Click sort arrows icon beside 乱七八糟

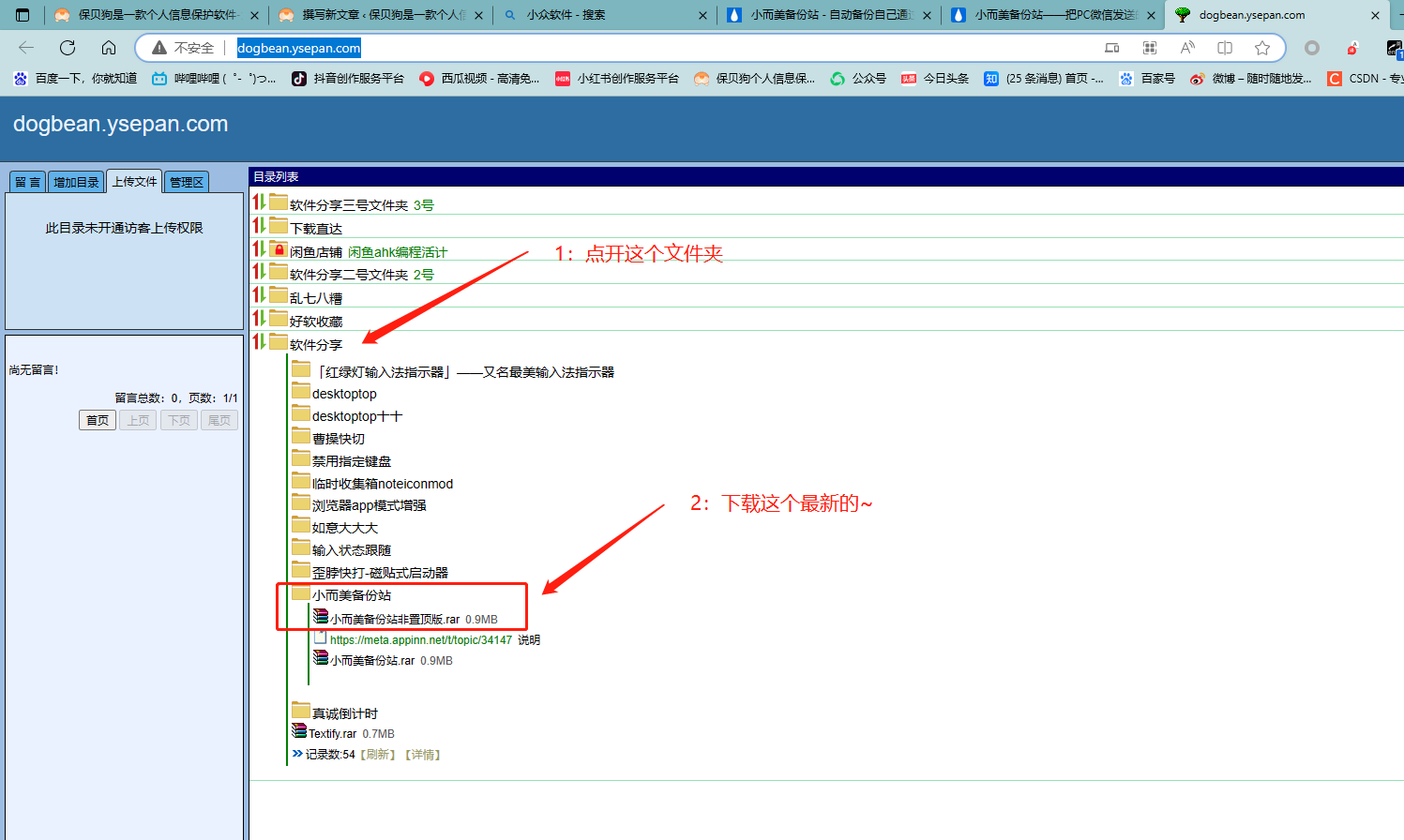click(259, 294)
